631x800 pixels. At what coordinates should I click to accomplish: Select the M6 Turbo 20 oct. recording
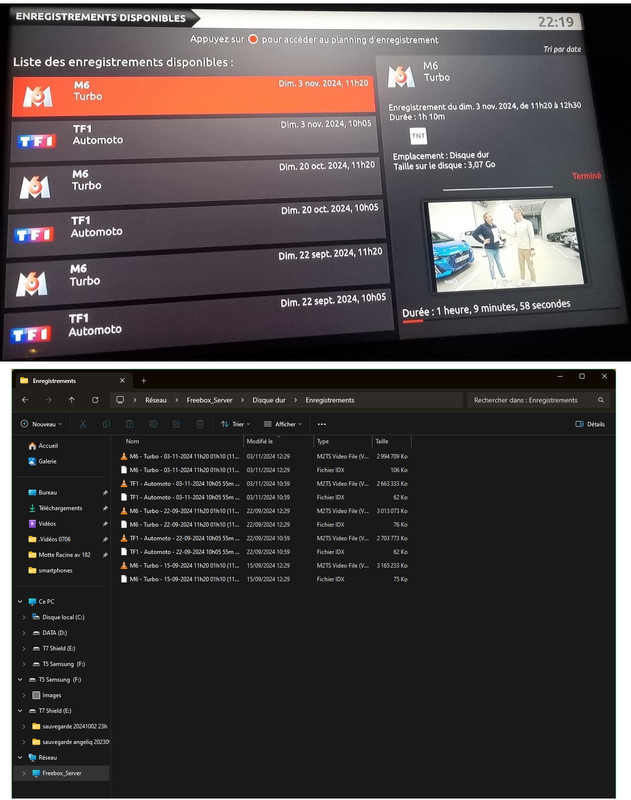click(x=194, y=183)
